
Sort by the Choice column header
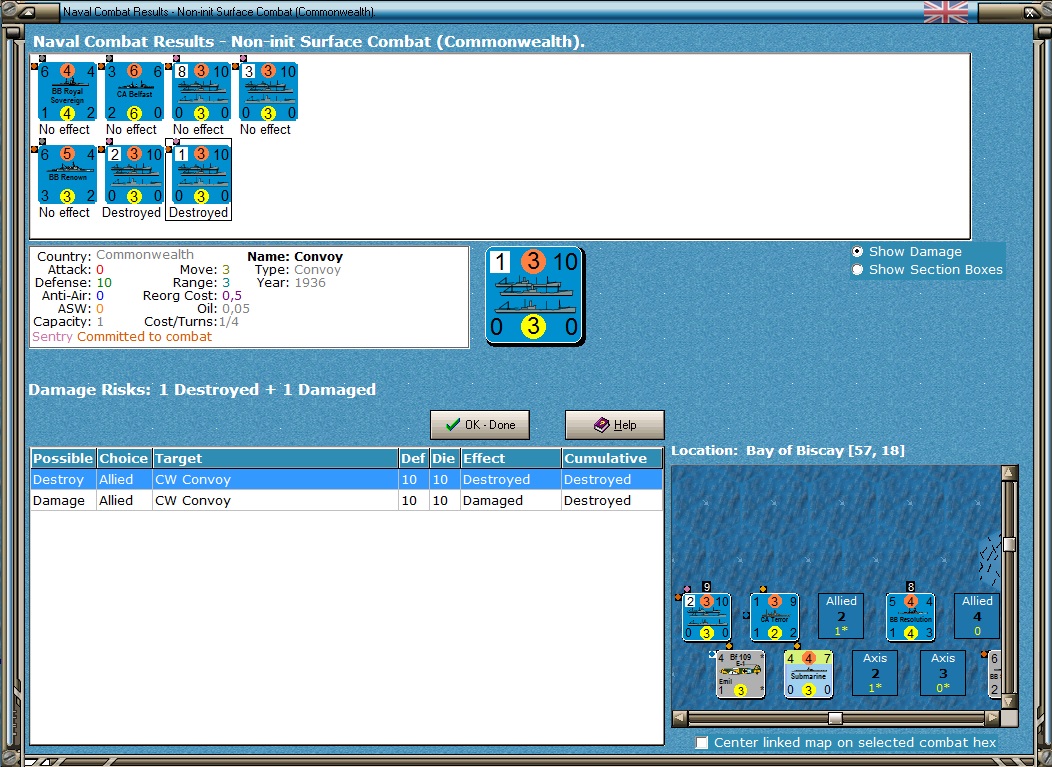124,458
